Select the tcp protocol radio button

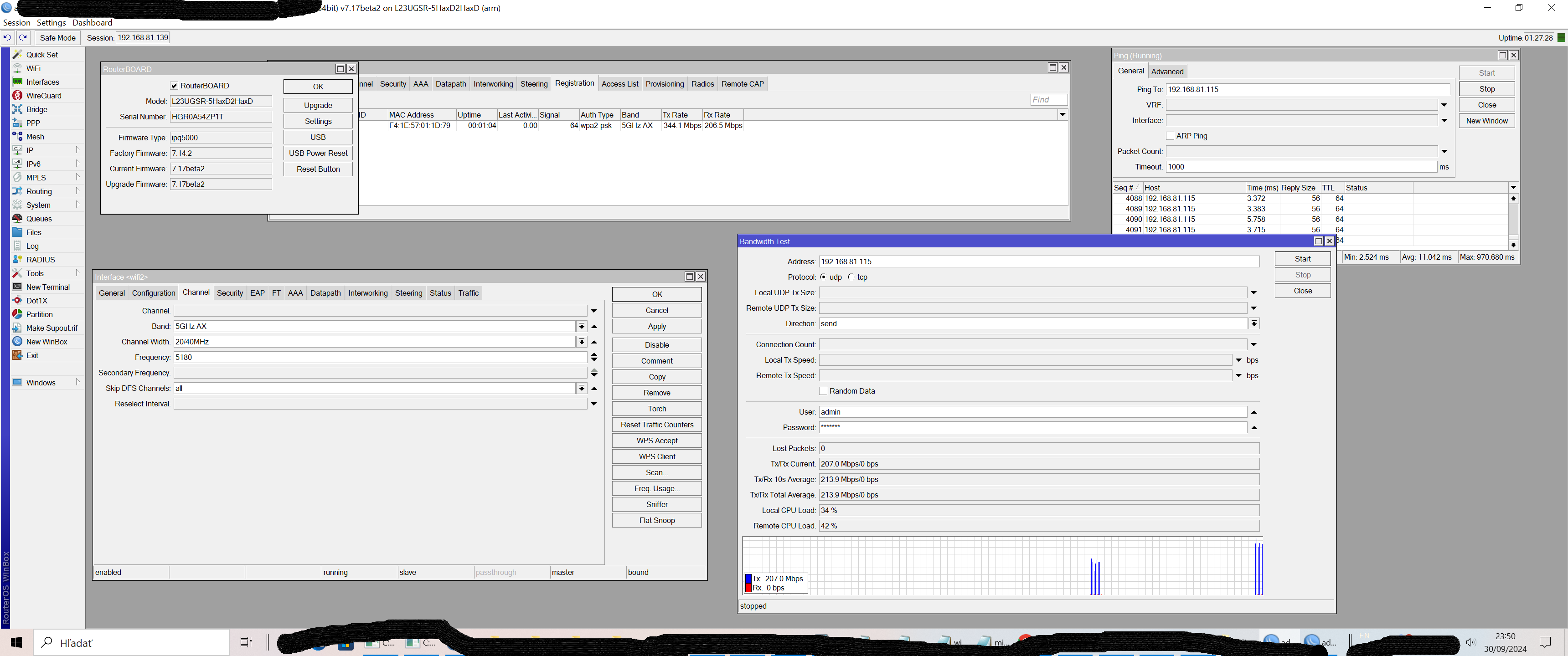pyautogui.click(x=851, y=277)
